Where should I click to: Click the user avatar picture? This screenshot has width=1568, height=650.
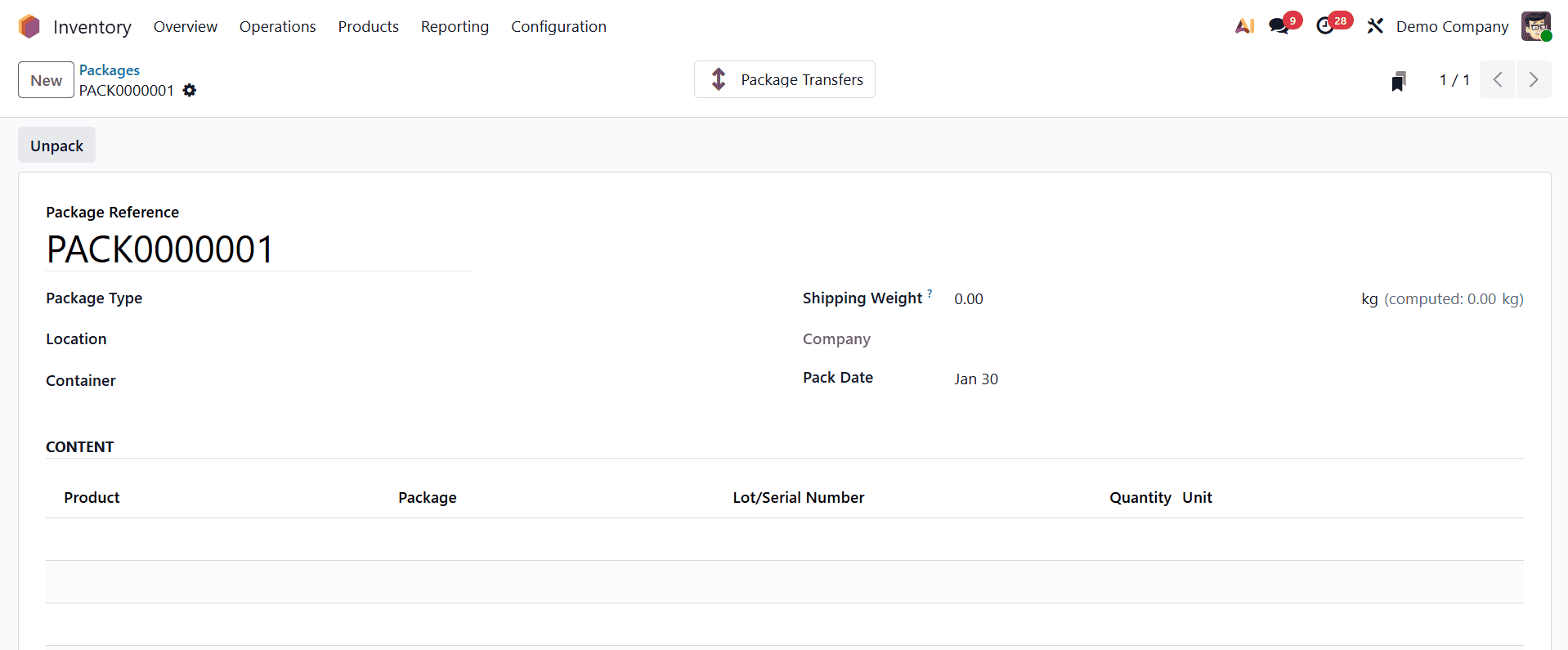click(1538, 25)
